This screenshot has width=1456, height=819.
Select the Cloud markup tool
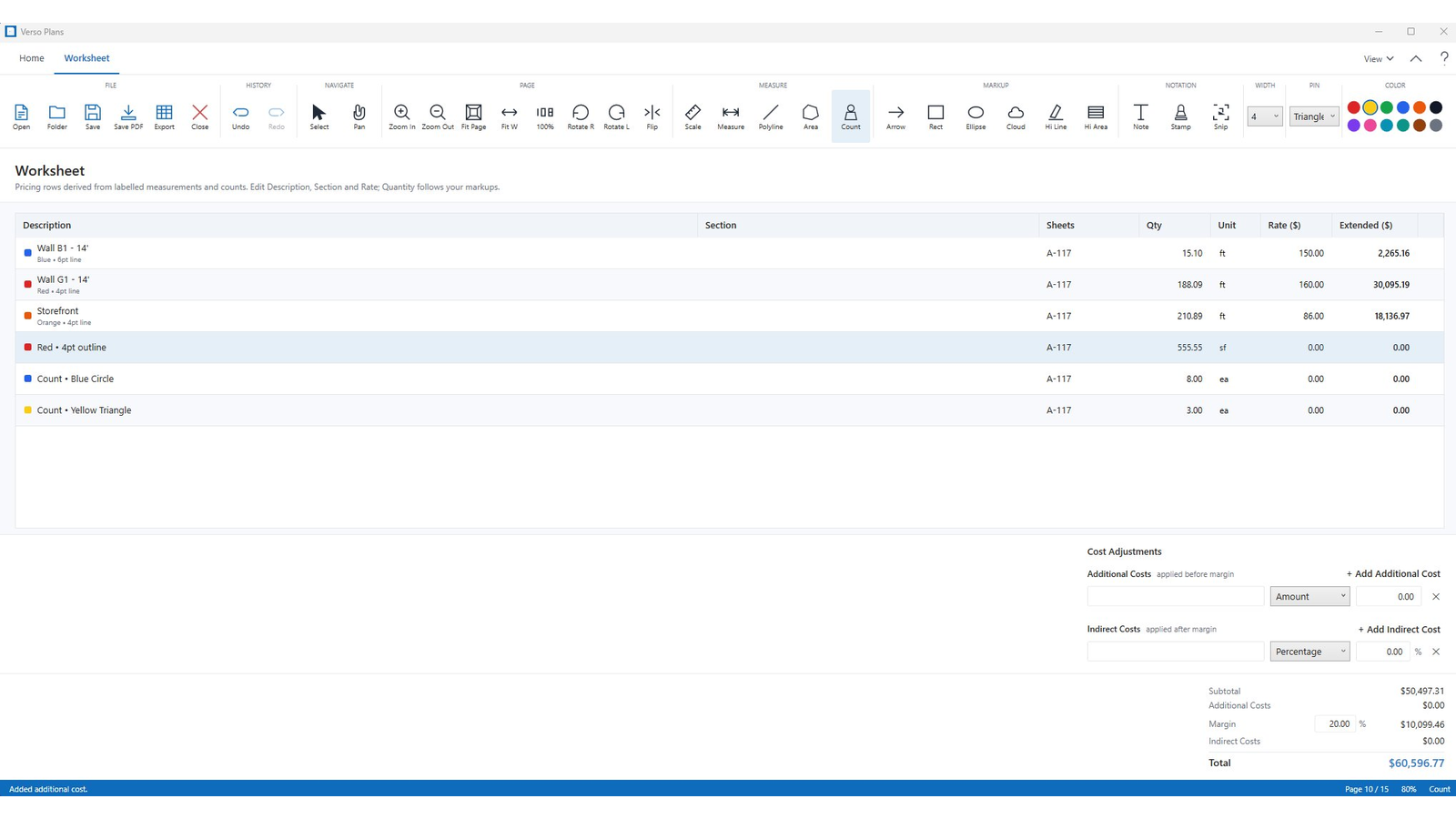[1016, 116]
